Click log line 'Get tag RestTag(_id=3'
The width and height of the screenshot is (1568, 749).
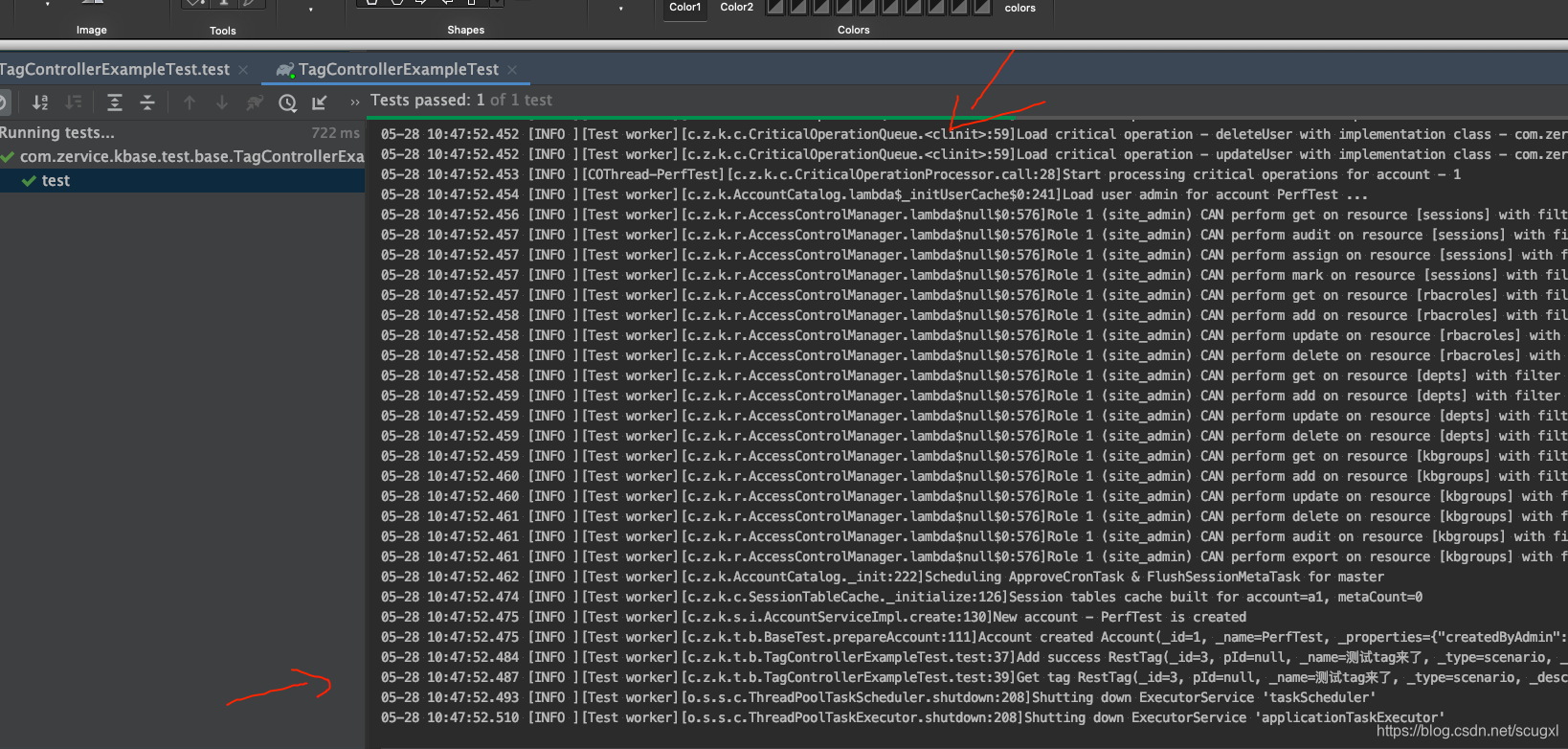pos(974,677)
